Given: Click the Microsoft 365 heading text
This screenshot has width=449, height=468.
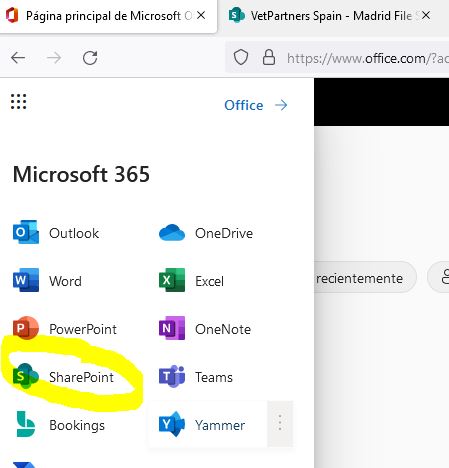Looking at the screenshot, I should tap(81, 174).
